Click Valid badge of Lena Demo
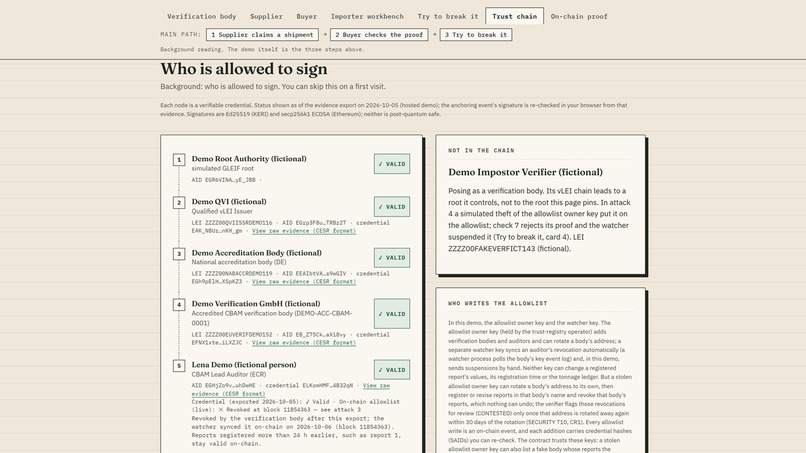 [392, 370]
